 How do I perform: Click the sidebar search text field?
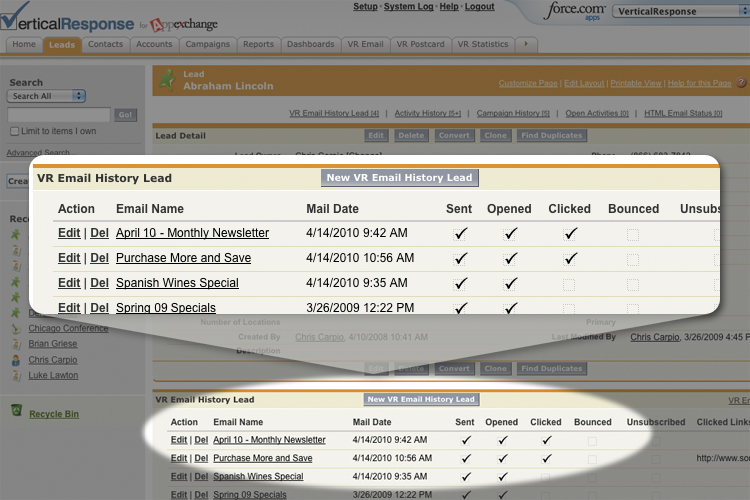(x=58, y=115)
